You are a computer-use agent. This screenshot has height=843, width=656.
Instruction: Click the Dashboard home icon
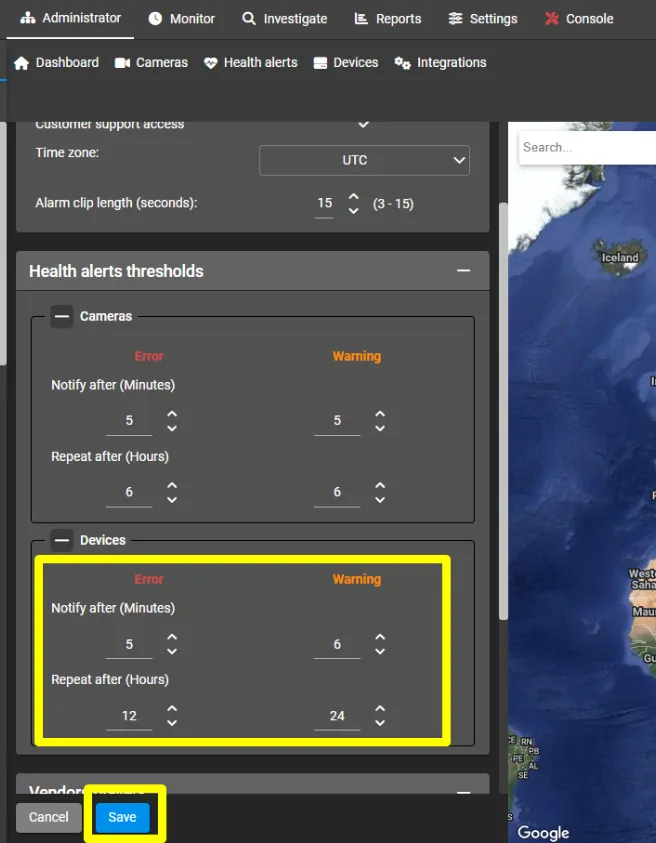point(22,63)
